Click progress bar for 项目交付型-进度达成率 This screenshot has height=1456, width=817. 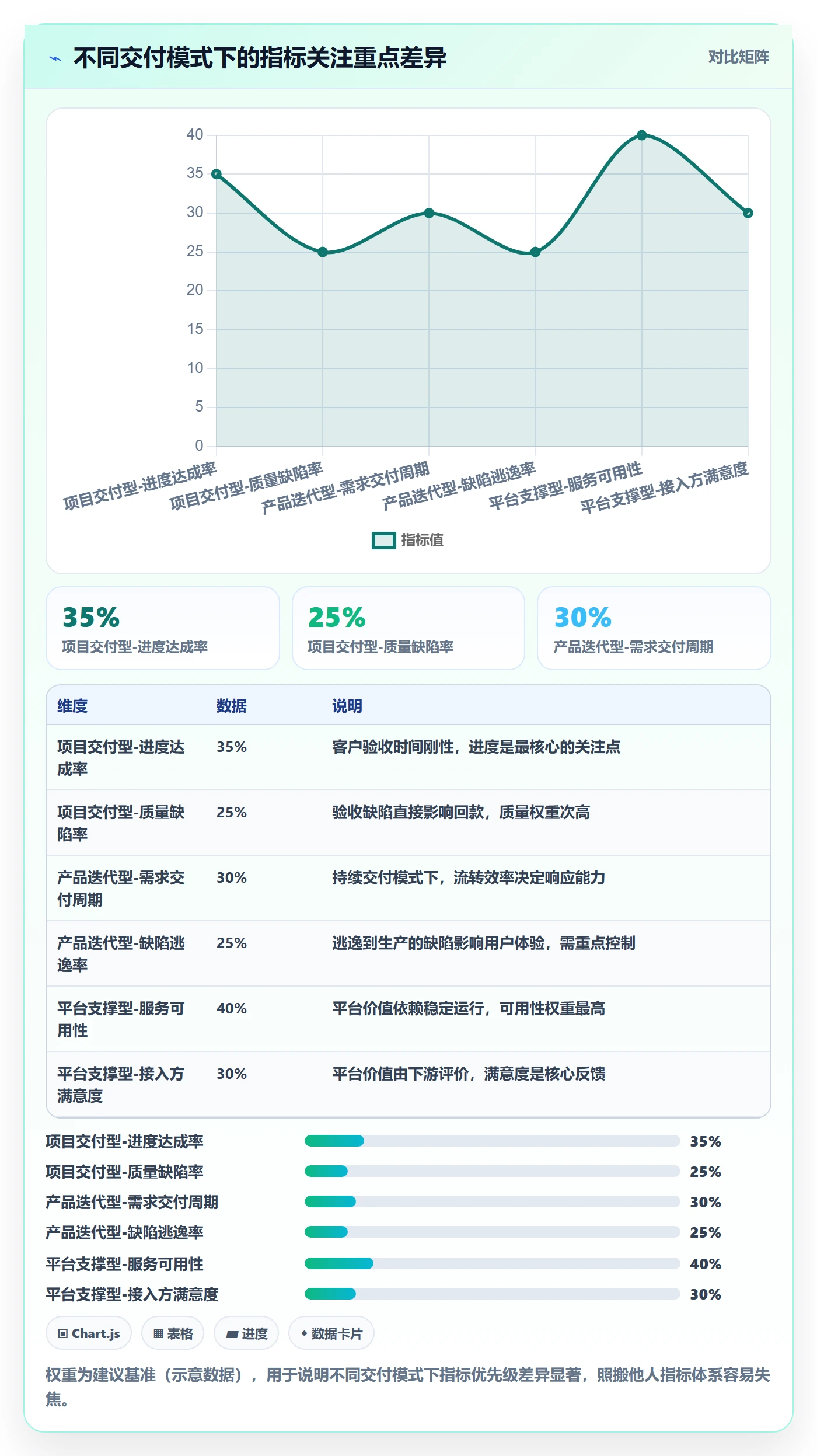[492, 1141]
